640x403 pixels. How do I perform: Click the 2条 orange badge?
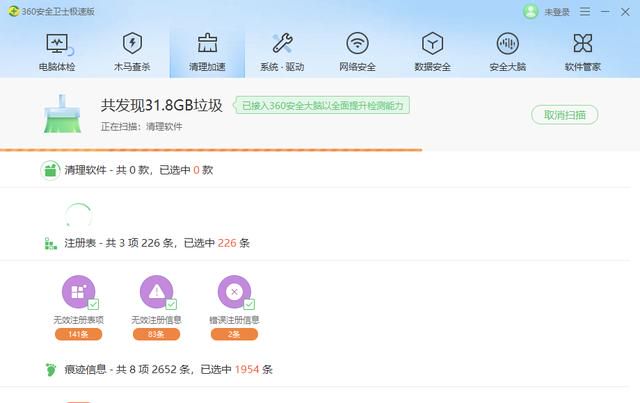234,334
